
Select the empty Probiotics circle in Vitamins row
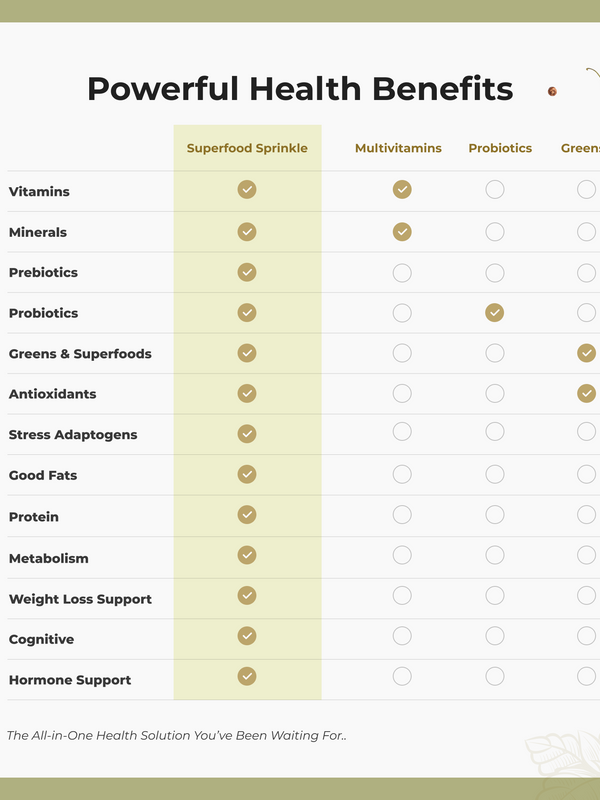click(x=494, y=189)
